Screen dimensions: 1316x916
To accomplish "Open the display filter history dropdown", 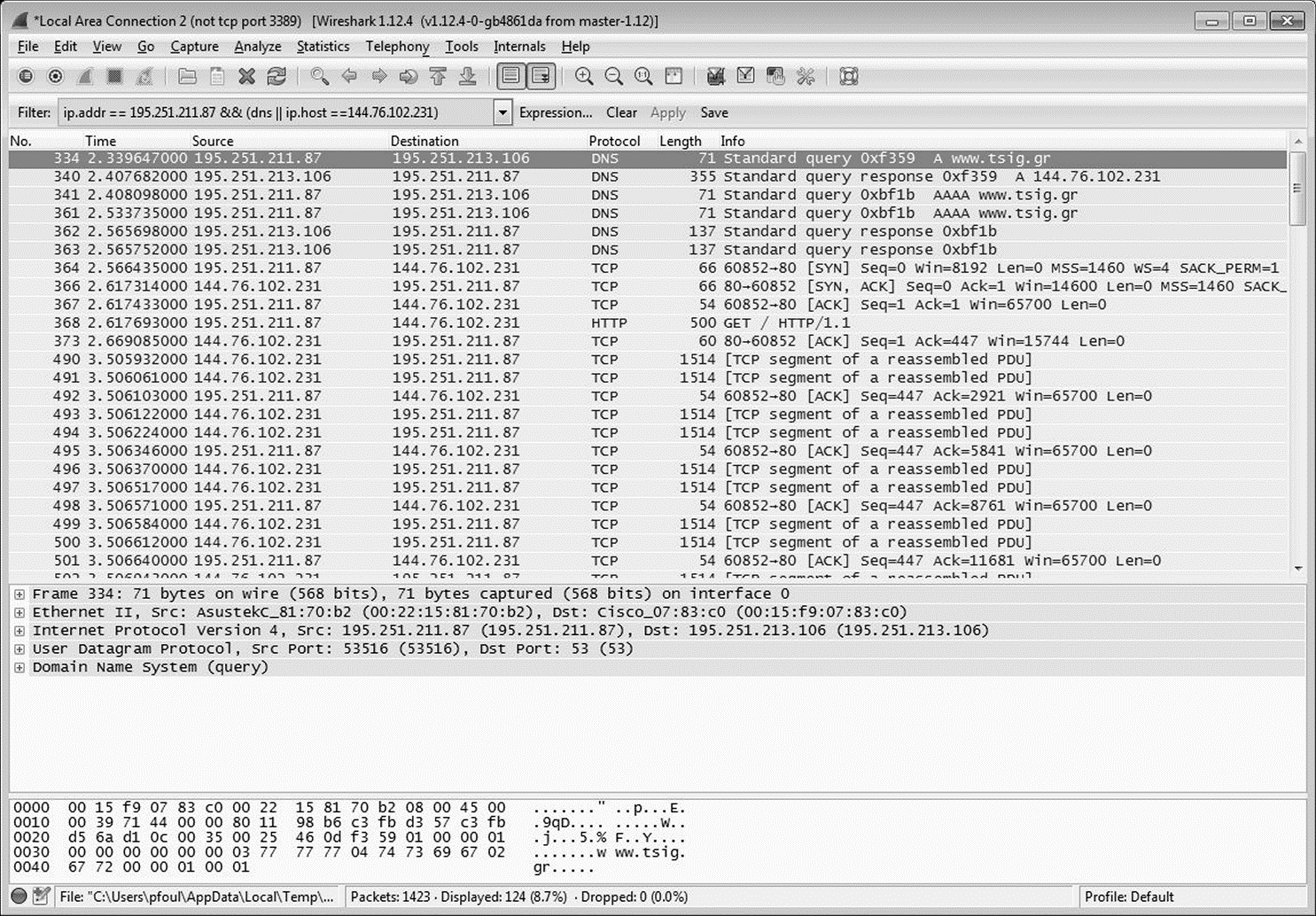I will [502, 113].
